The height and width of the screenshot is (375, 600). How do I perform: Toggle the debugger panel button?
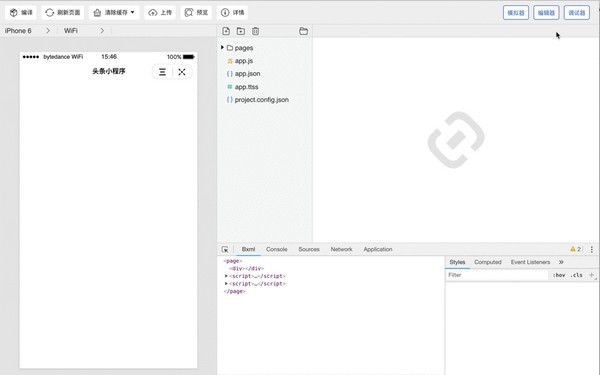577,13
